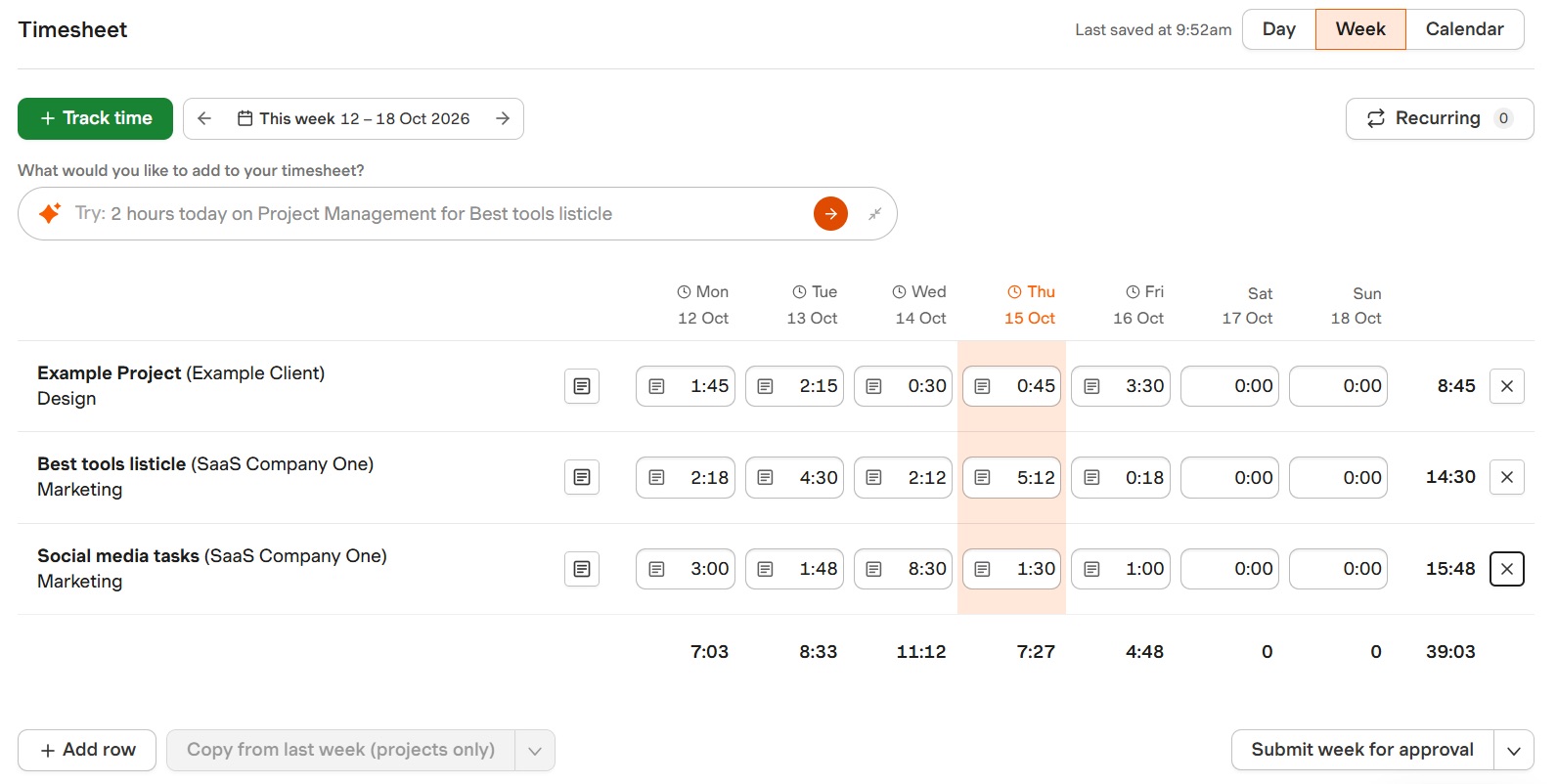Switch to Day view
This screenshot has height=784, width=1557.
pyautogui.click(x=1279, y=29)
